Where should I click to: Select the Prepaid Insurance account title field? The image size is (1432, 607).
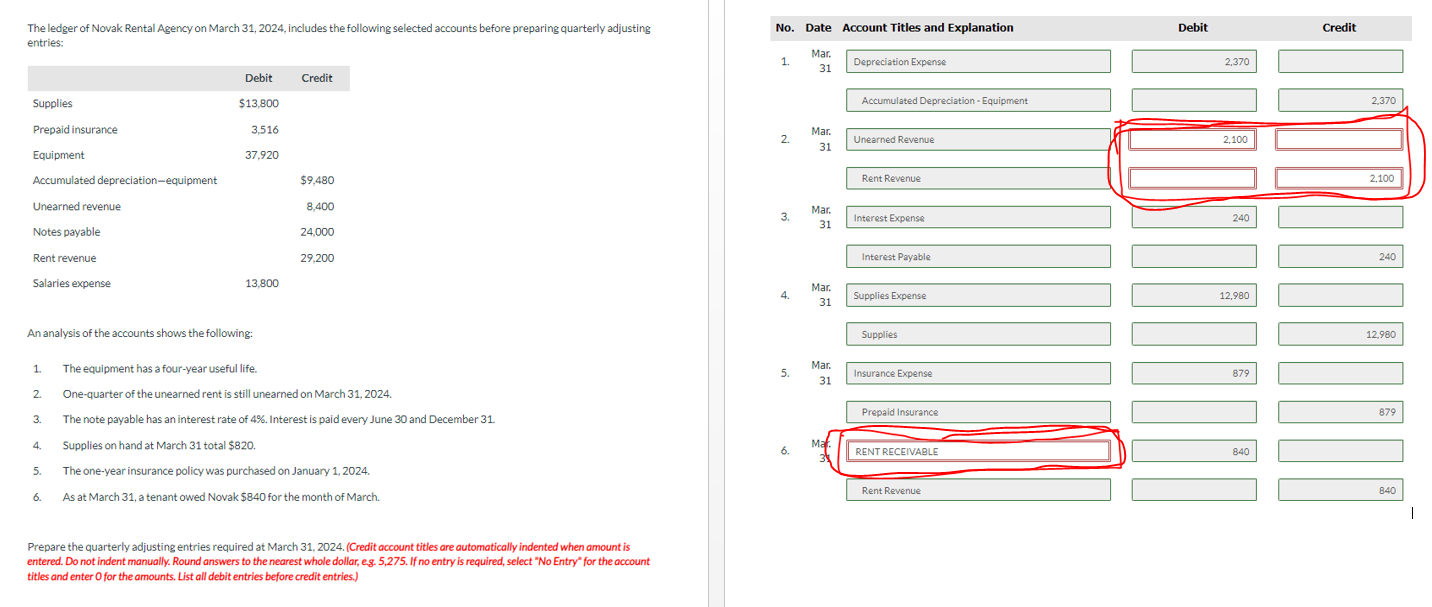(x=979, y=412)
